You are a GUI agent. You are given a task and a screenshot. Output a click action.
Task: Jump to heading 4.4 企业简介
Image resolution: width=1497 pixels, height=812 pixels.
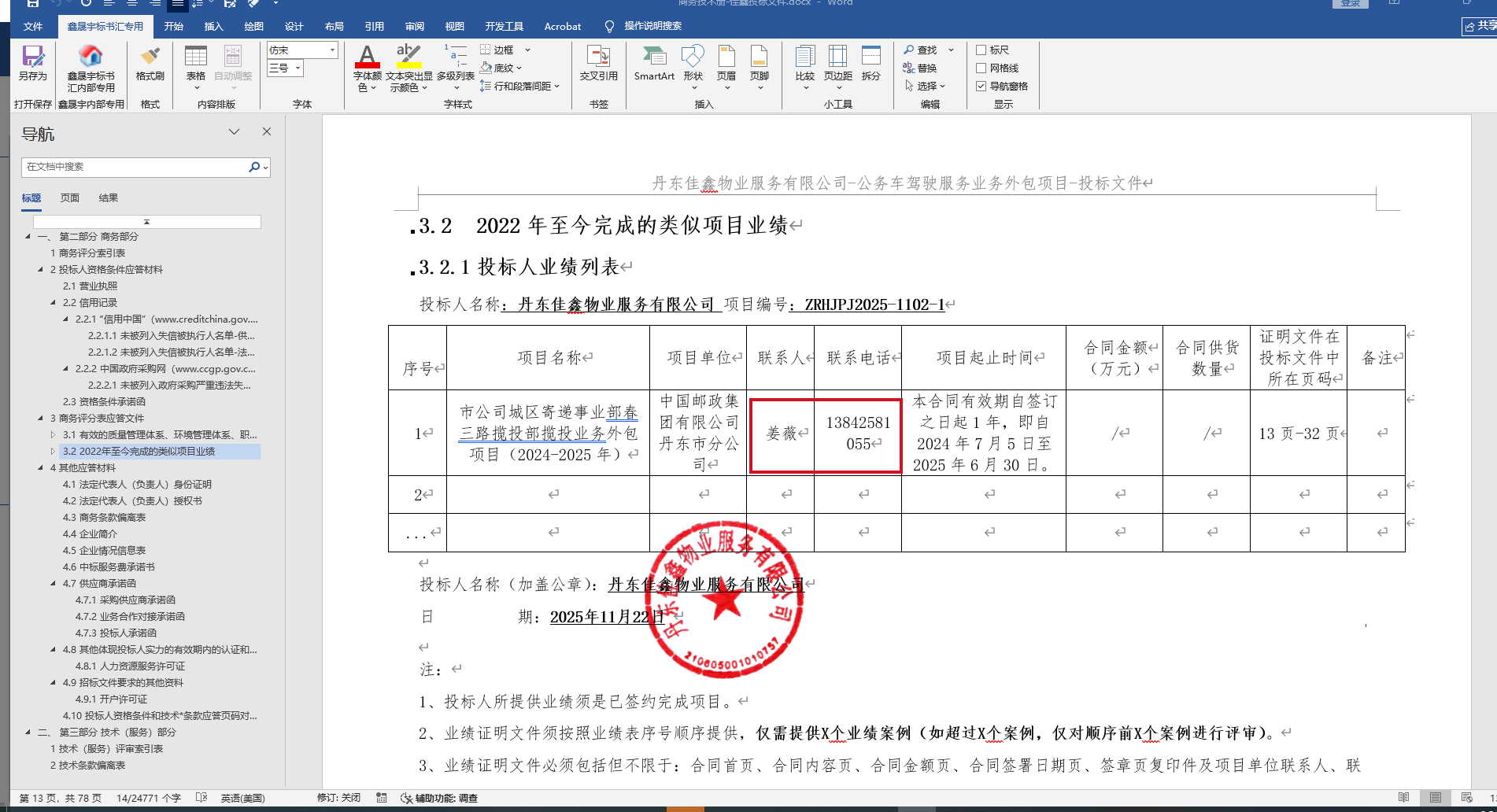click(90, 533)
